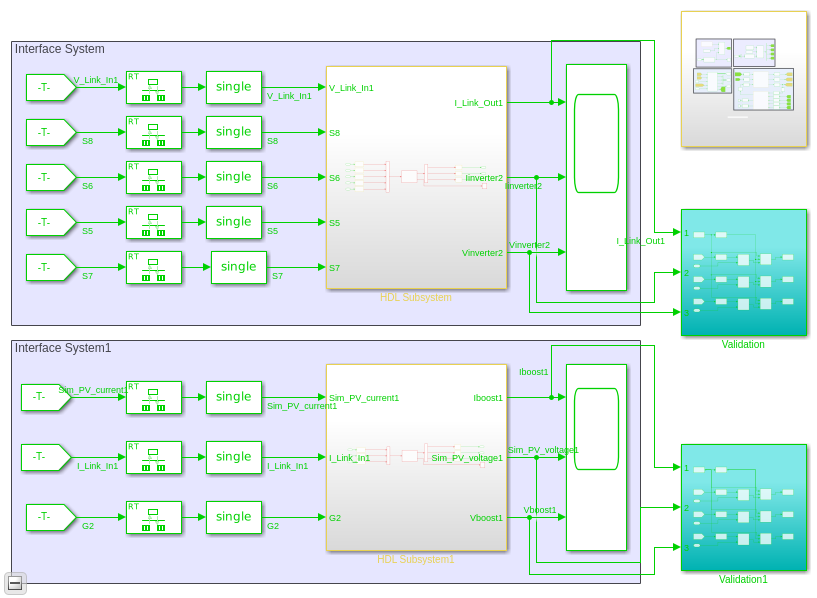Select the Interface System1 area title

[x=63, y=348]
